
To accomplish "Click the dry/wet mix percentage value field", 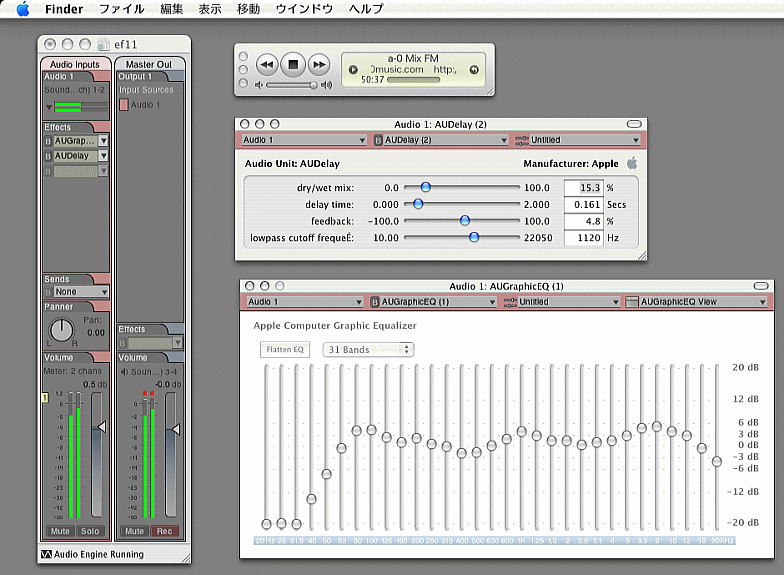I will (x=583, y=187).
